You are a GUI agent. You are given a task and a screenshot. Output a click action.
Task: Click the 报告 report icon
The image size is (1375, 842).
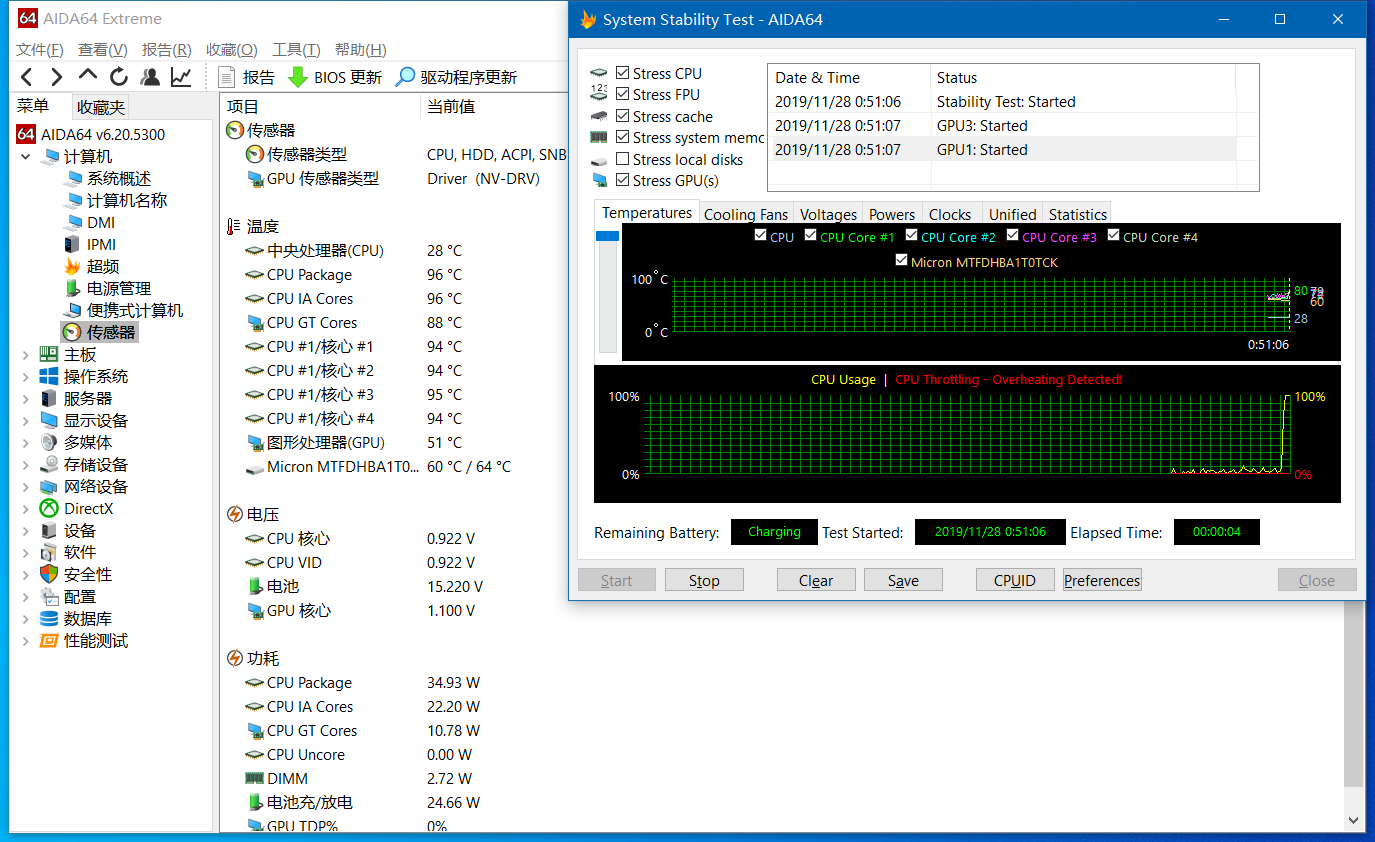pyautogui.click(x=227, y=77)
